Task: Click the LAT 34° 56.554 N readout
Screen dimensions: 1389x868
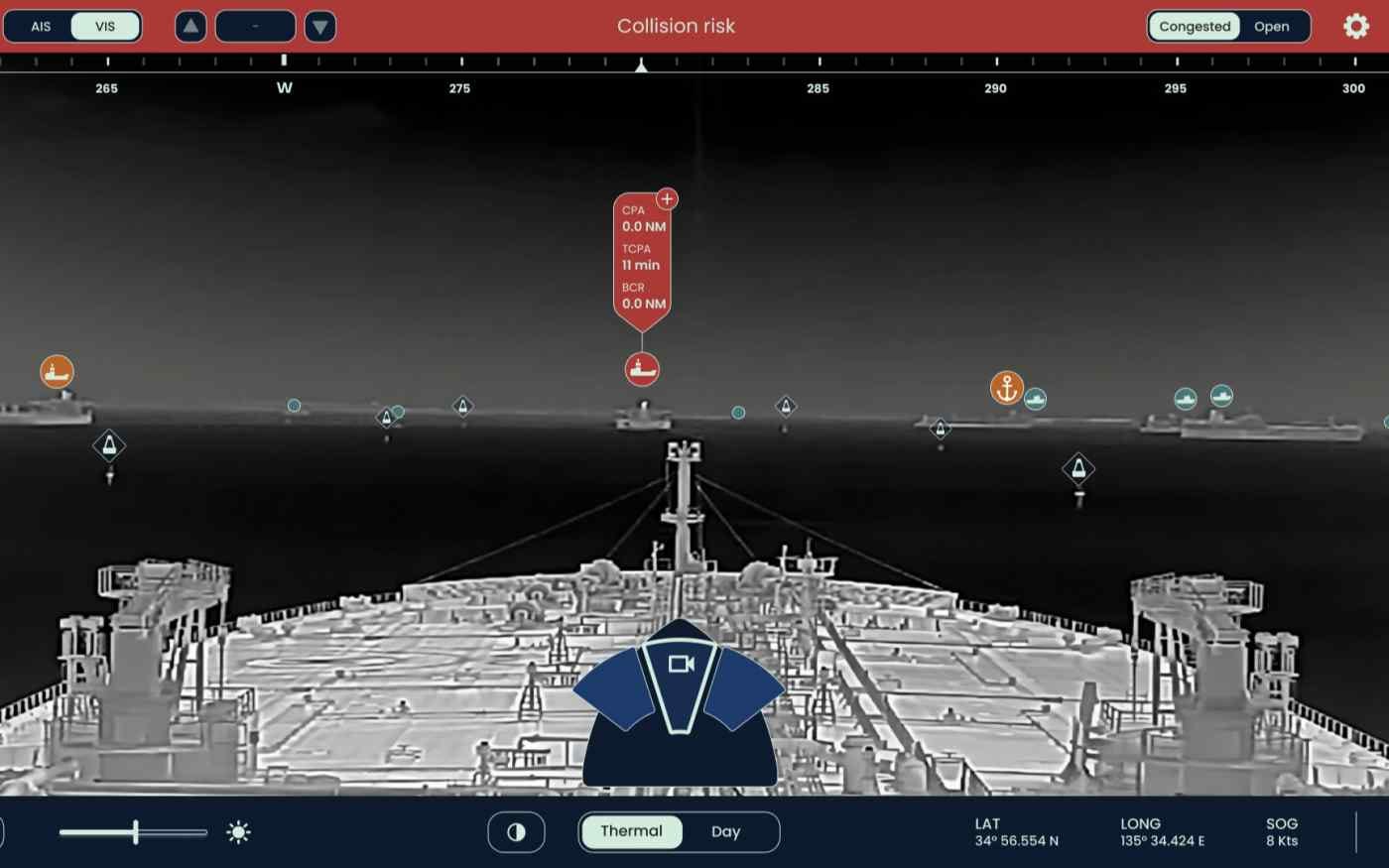Action: (x=1016, y=832)
